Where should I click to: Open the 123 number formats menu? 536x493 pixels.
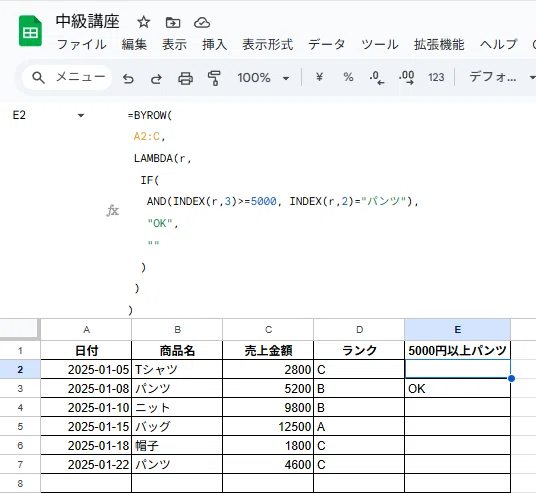tap(436, 77)
